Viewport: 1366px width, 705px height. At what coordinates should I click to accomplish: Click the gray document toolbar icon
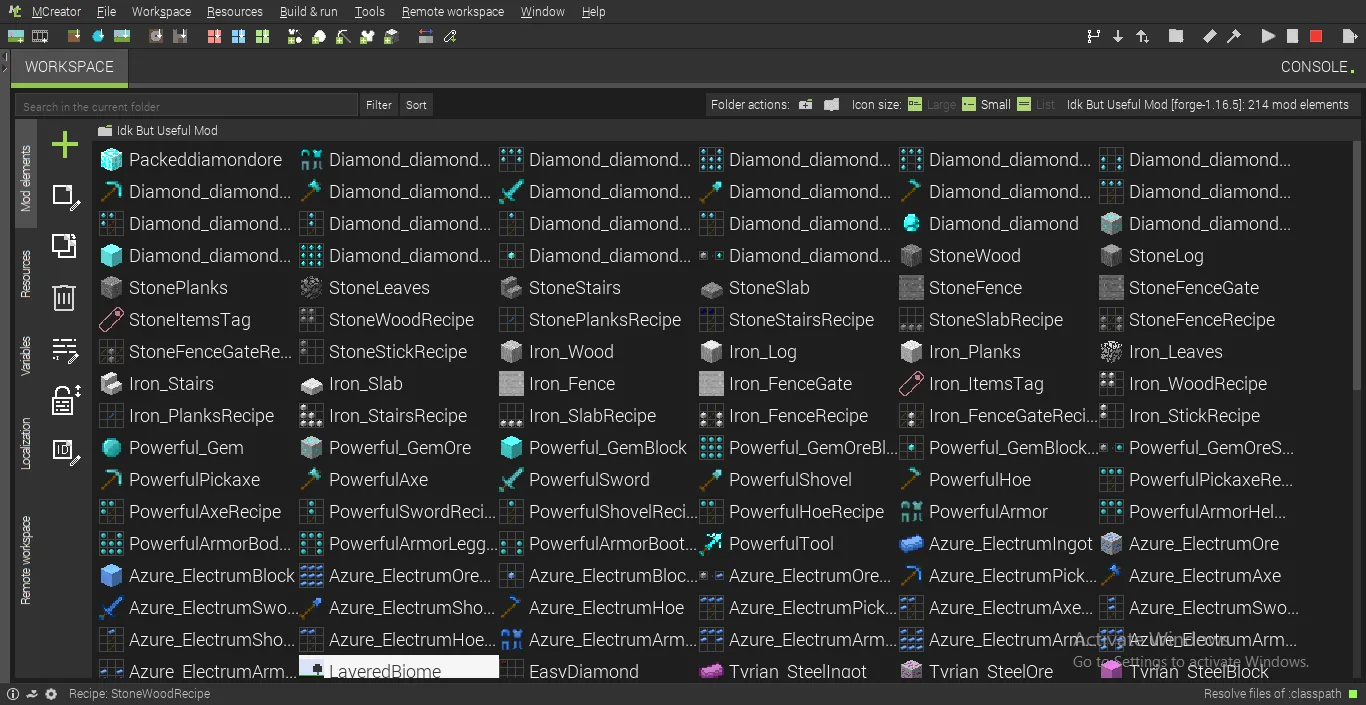point(1292,36)
